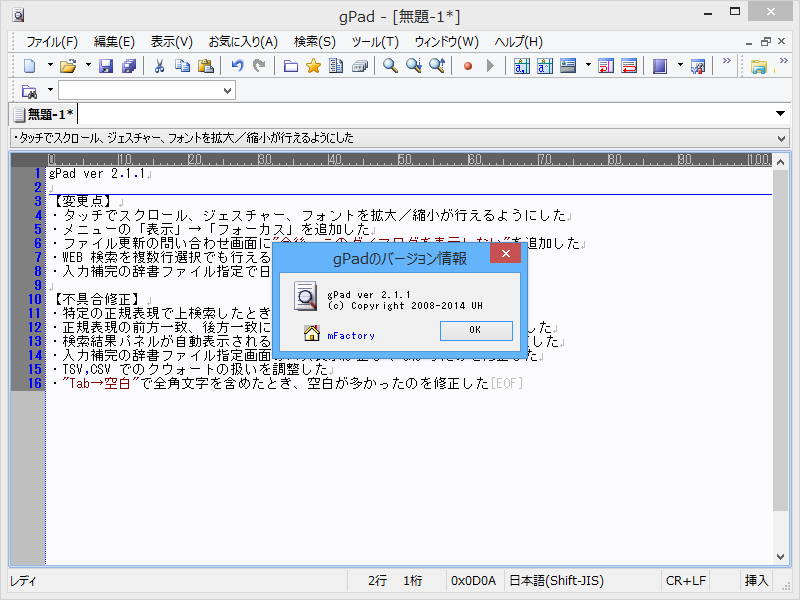Open the 表示(V) menu

(x=171, y=42)
